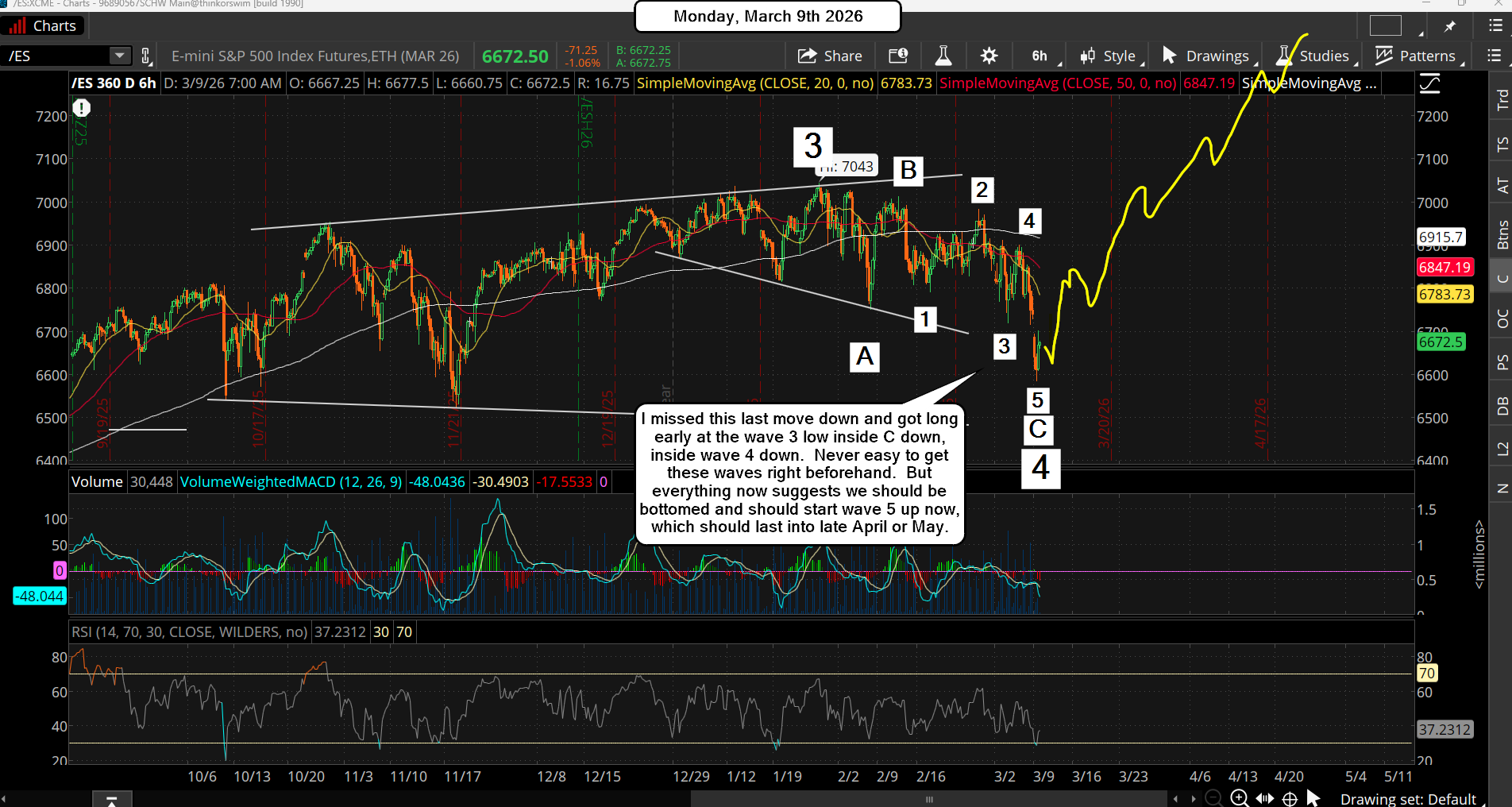The width and height of the screenshot is (1512, 807).
Task: Click the Studies button
Action: pos(1313,56)
